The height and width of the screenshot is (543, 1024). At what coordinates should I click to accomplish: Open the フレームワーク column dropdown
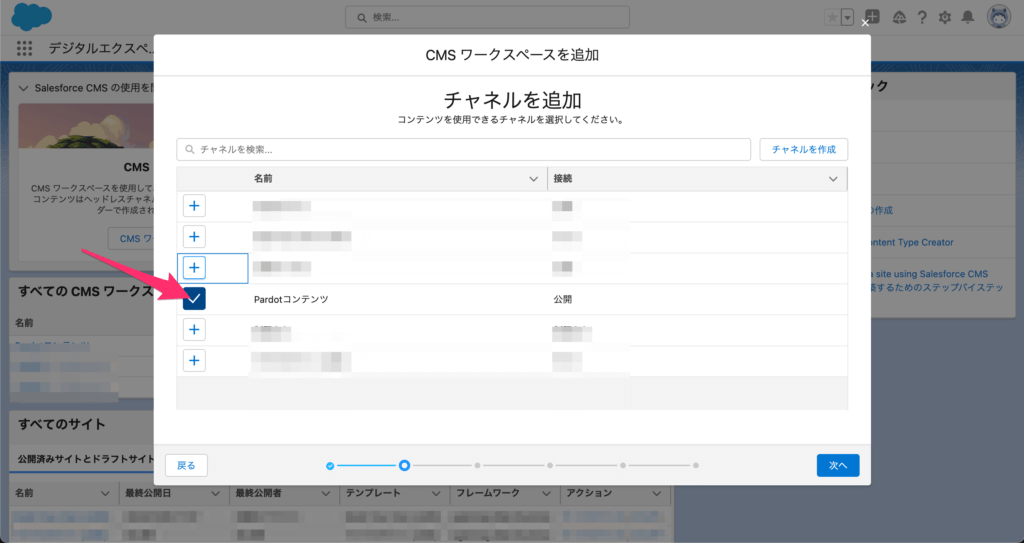(547, 493)
